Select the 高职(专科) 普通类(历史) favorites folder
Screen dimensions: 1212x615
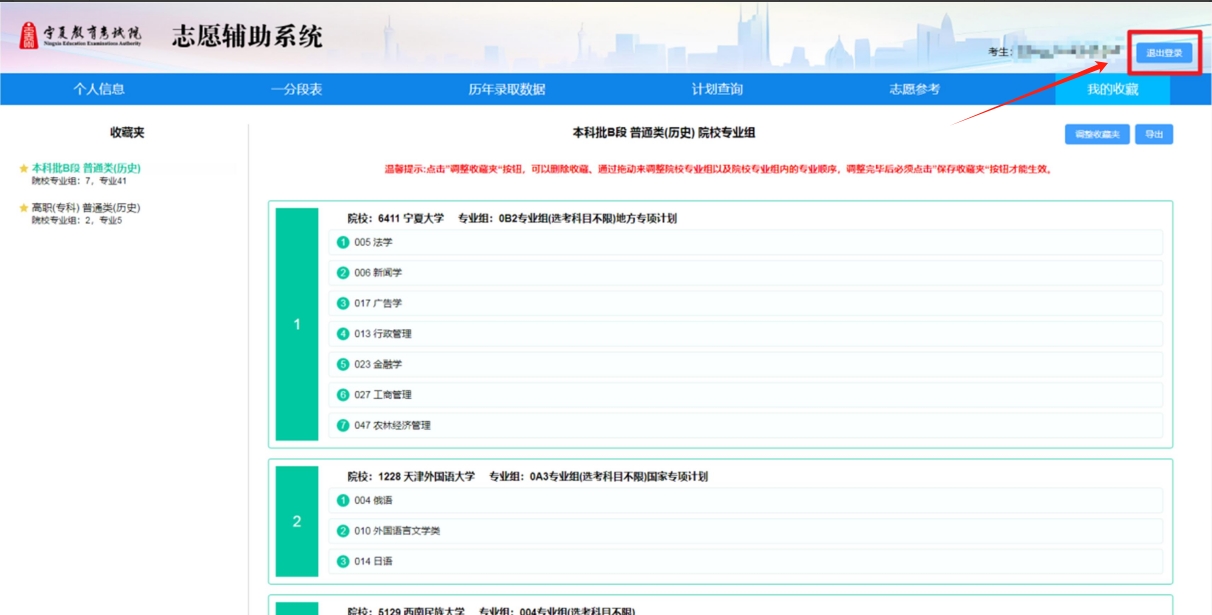85,208
